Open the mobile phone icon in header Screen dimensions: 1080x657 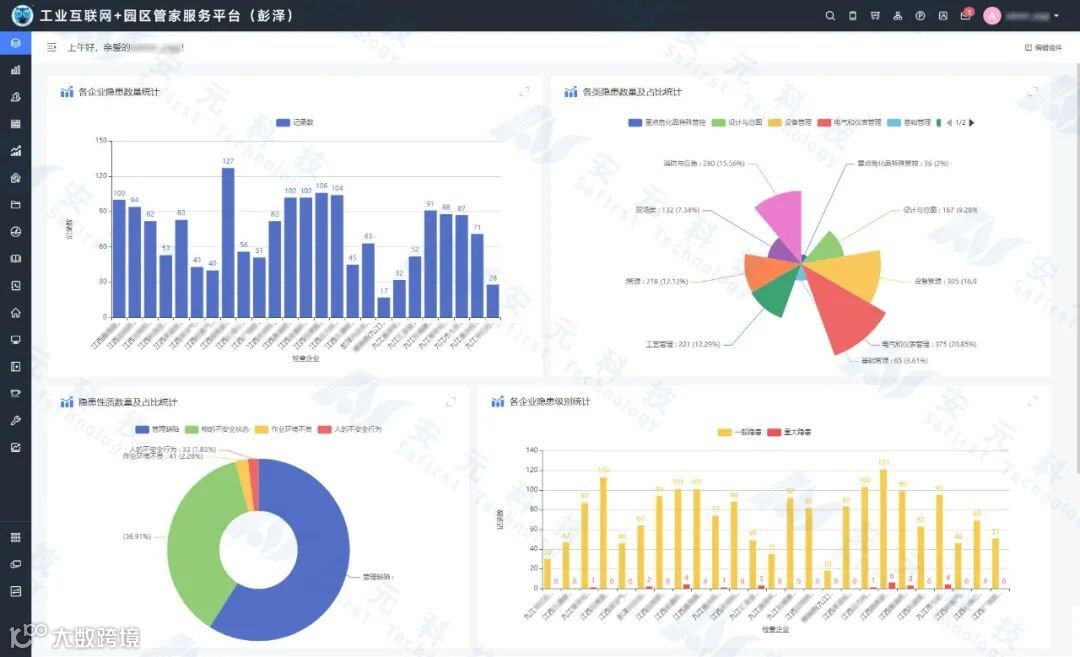(x=853, y=16)
